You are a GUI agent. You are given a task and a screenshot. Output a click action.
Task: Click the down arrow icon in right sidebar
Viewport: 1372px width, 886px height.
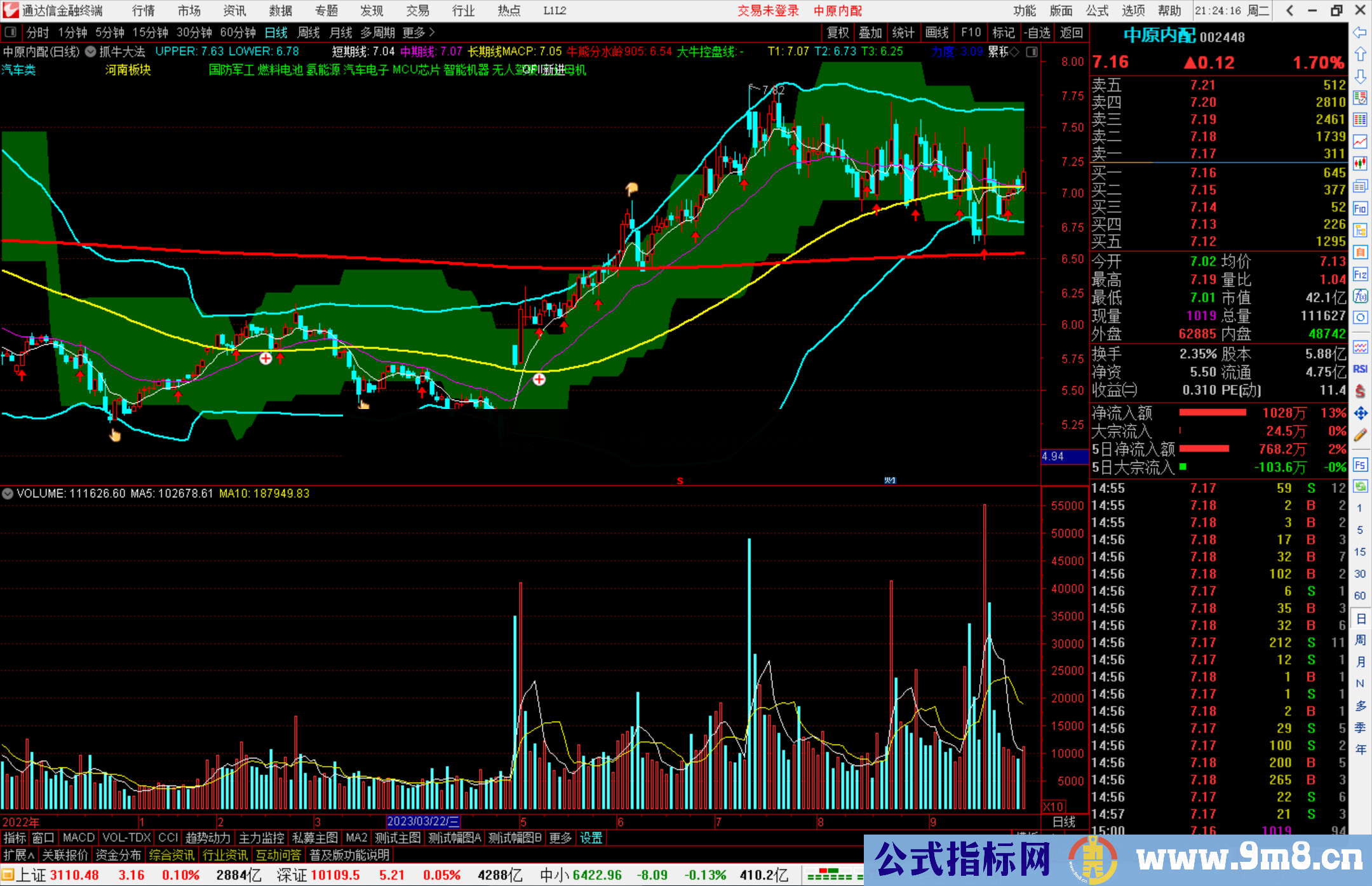click(x=1360, y=76)
